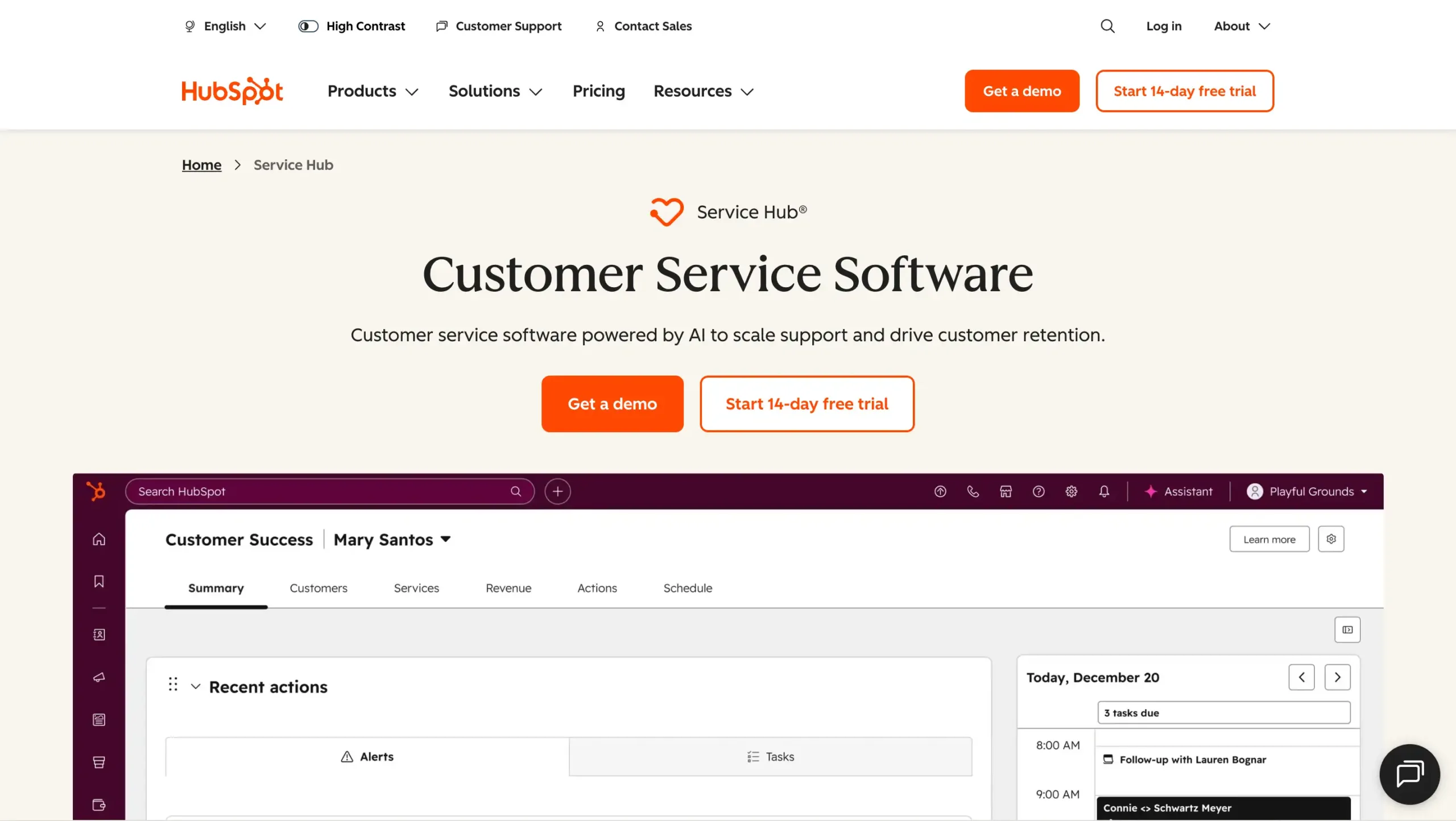
Task: Switch to the Customers tab
Action: click(318, 588)
